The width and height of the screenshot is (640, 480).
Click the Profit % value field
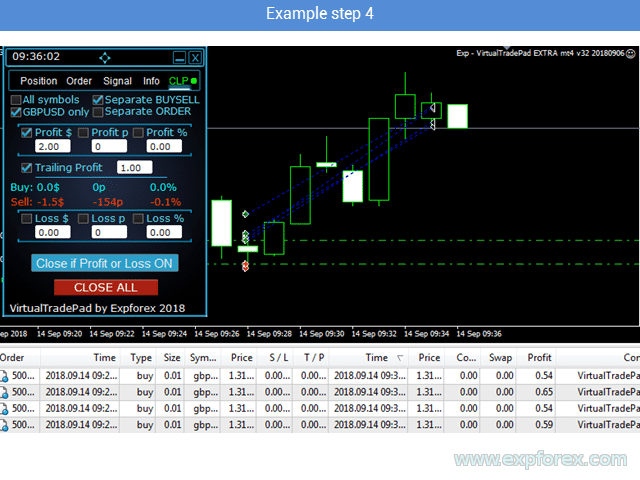[x=164, y=147]
